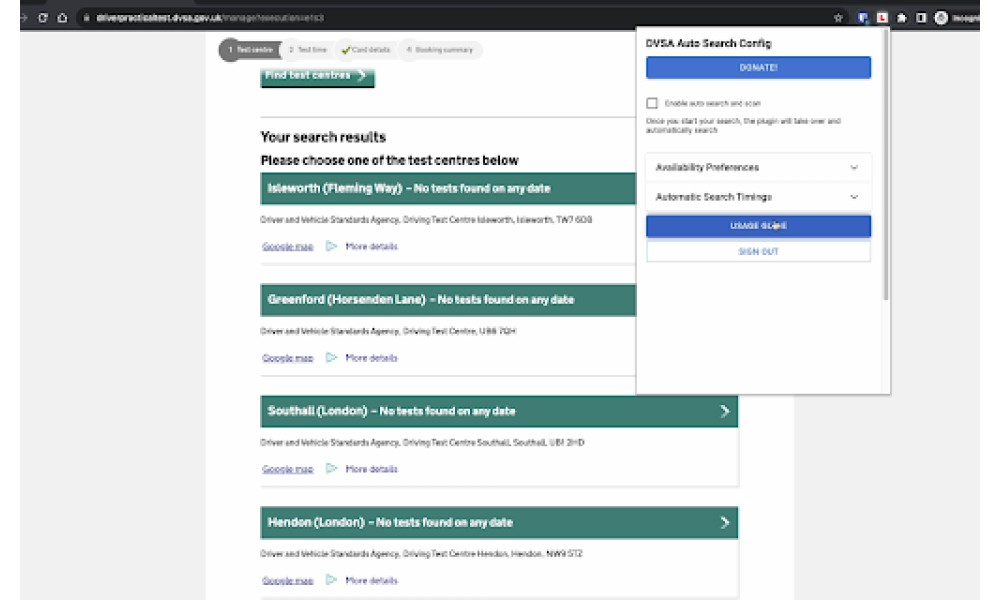Click 'Please choose one of the test centres below'

tap(390, 161)
